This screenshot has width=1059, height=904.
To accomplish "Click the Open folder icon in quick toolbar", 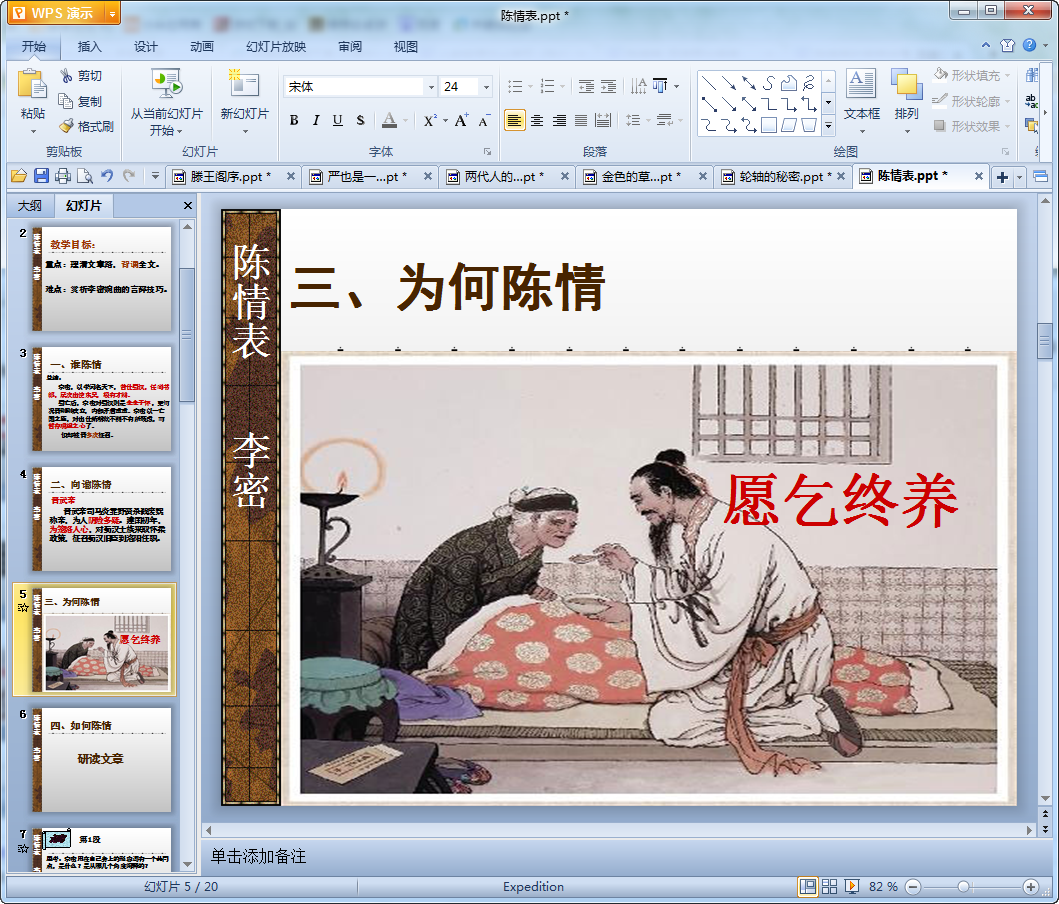I will pyautogui.click(x=19, y=176).
